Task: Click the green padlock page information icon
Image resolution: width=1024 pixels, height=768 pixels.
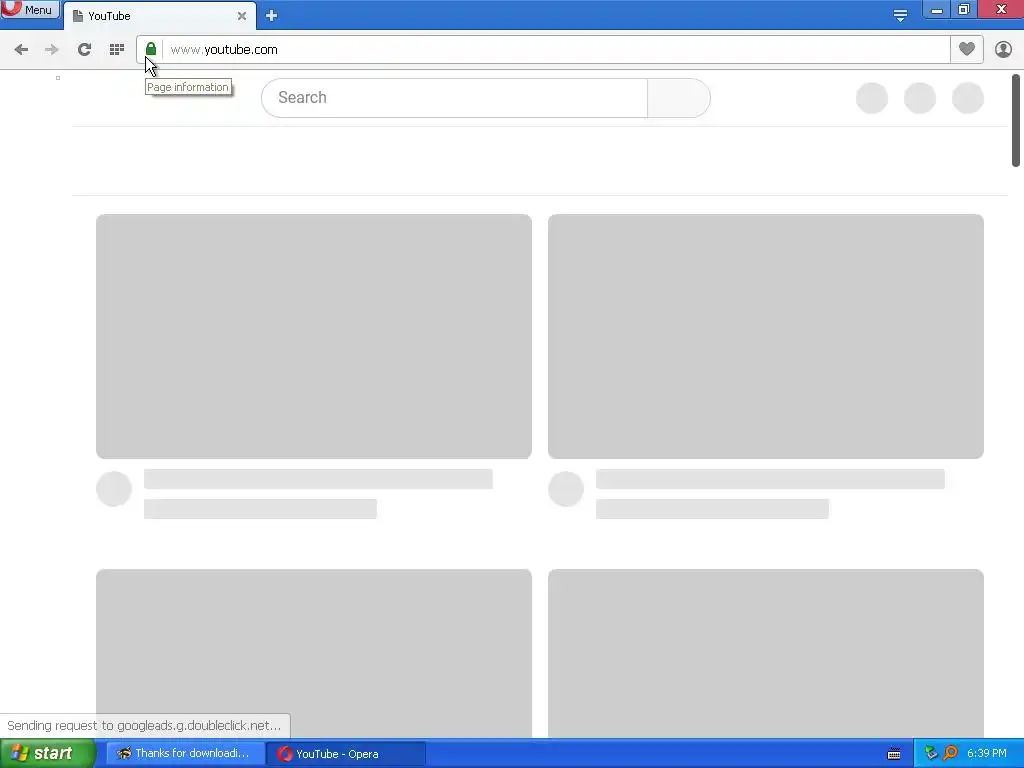Action: click(151, 49)
